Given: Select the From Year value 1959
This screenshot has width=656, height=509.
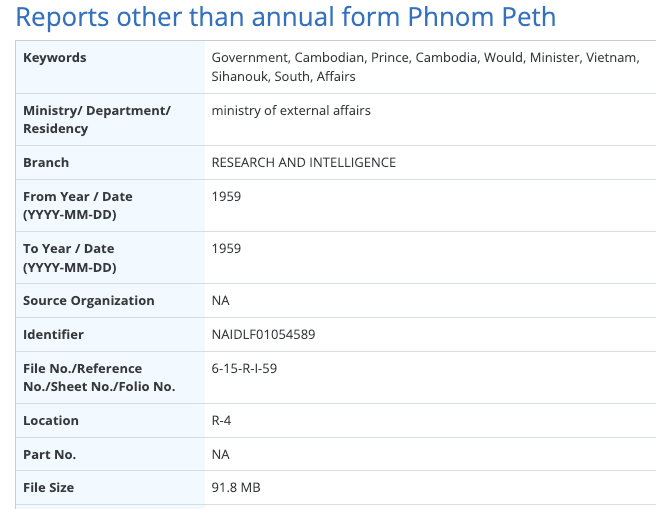Looking at the screenshot, I should [x=226, y=196].
